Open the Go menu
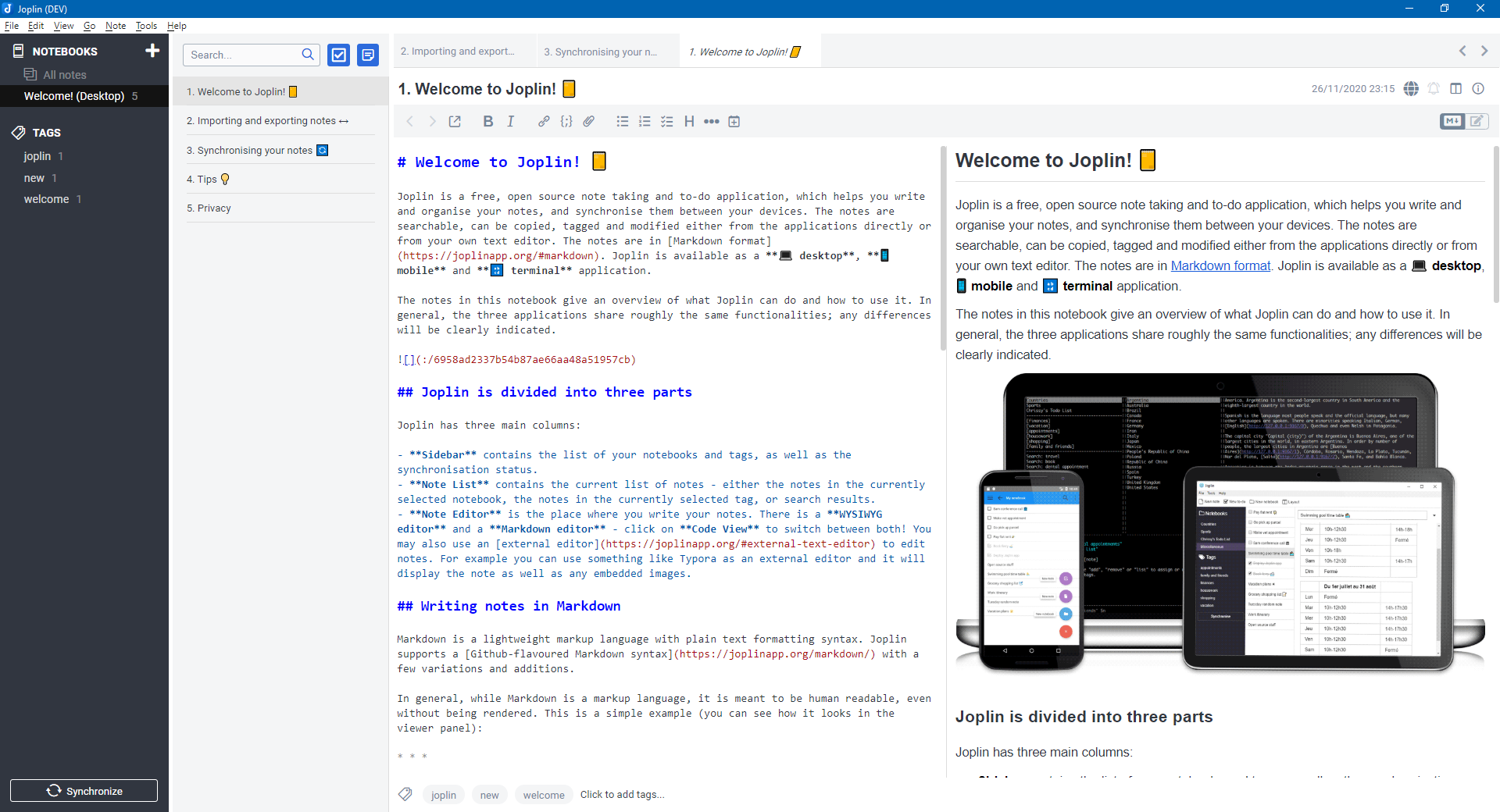1500x812 pixels. click(x=89, y=26)
